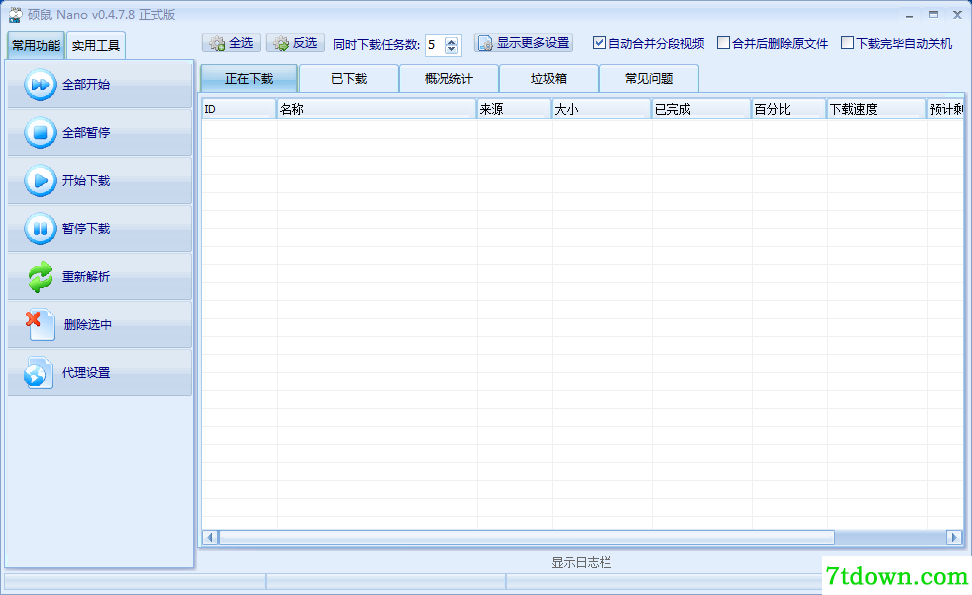
Task: Click the 开始下载 play icon
Action: (40, 180)
